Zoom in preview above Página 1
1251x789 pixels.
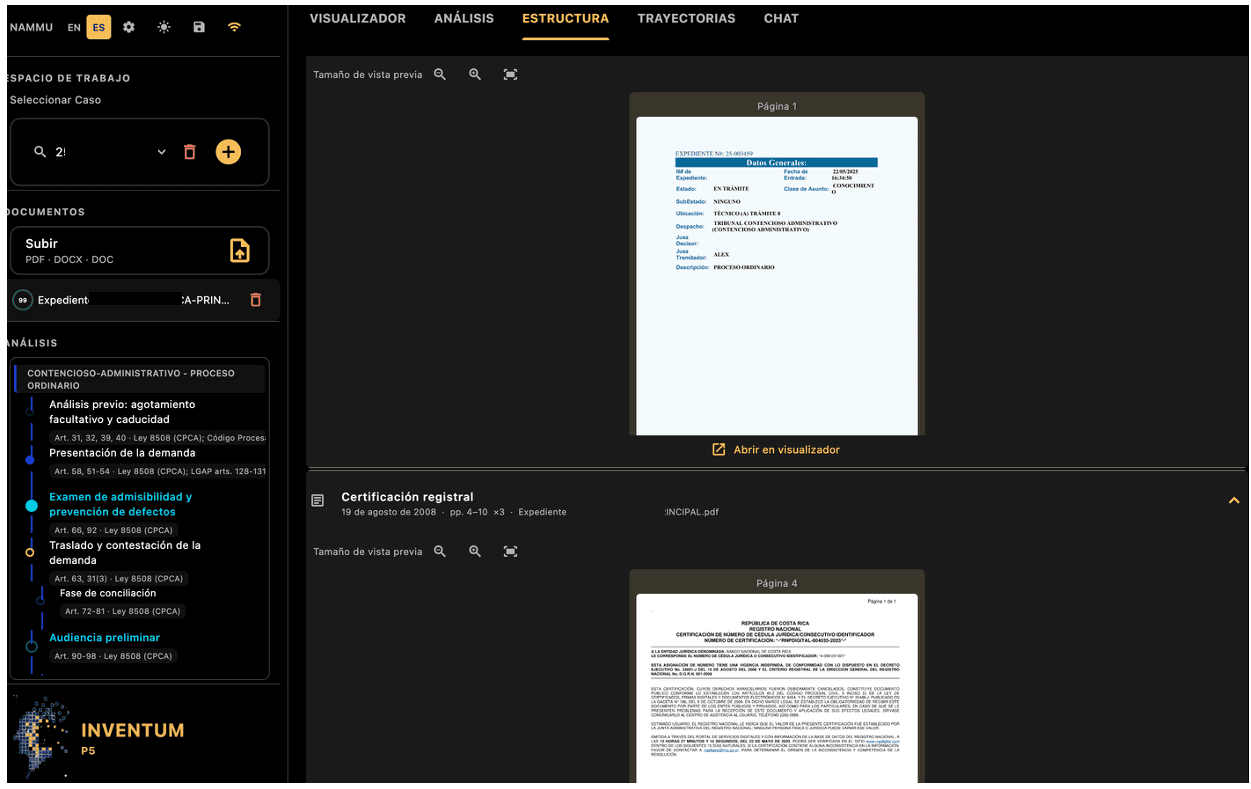click(x=475, y=75)
